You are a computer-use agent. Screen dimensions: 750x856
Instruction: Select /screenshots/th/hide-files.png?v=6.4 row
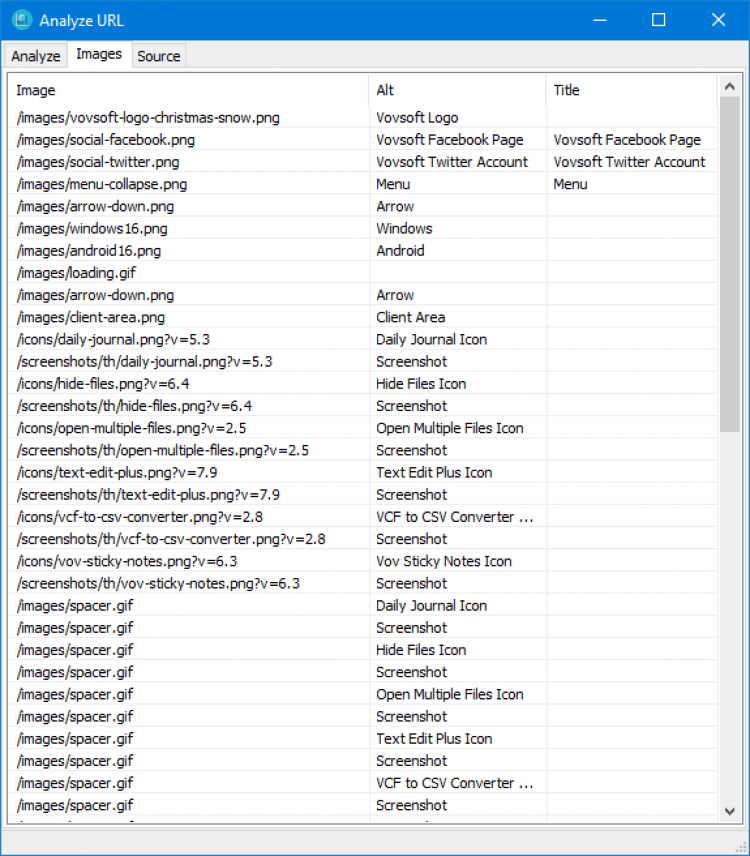click(x=363, y=406)
